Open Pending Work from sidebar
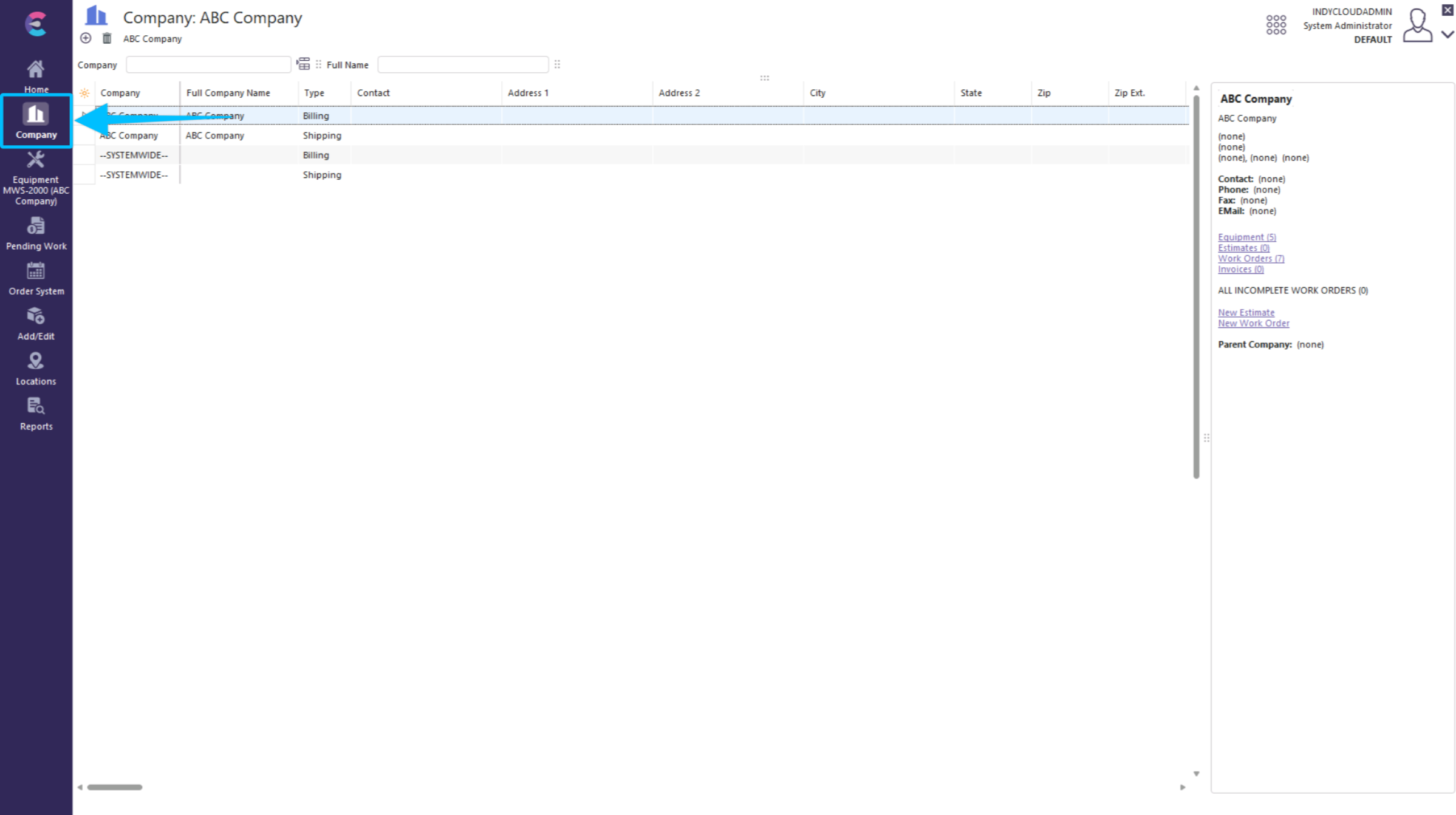 [x=36, y=233]
